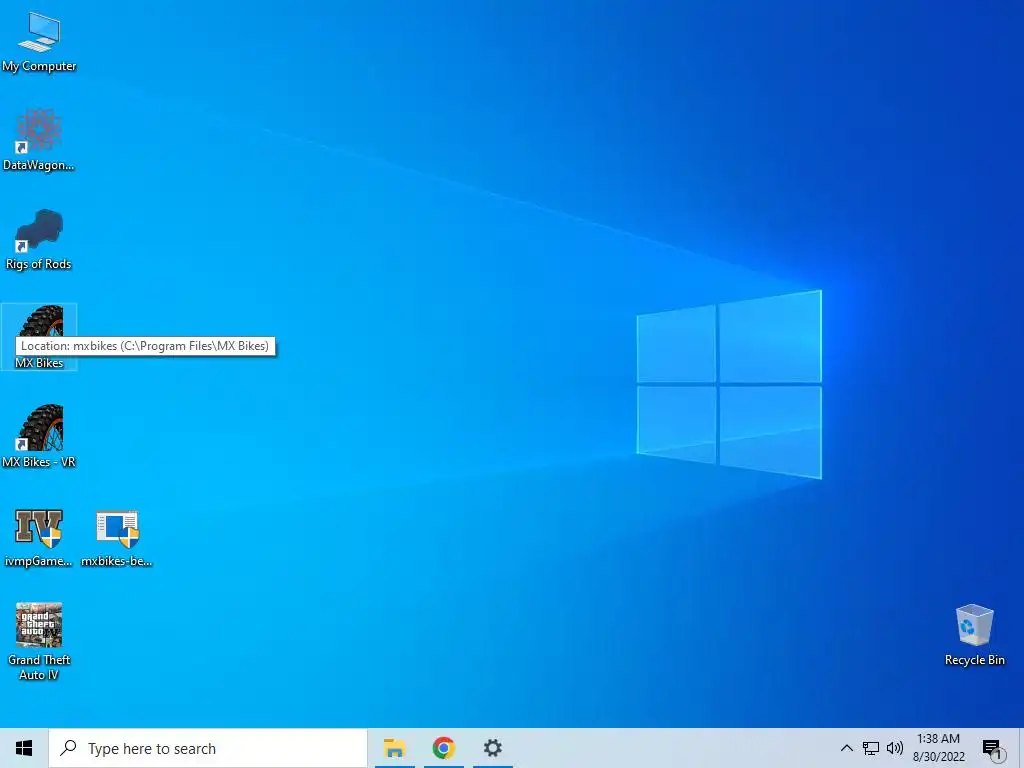Select the MX Bikes desktop shortcut
This screenshot has width=1024, height=768.
coord(39,337)
